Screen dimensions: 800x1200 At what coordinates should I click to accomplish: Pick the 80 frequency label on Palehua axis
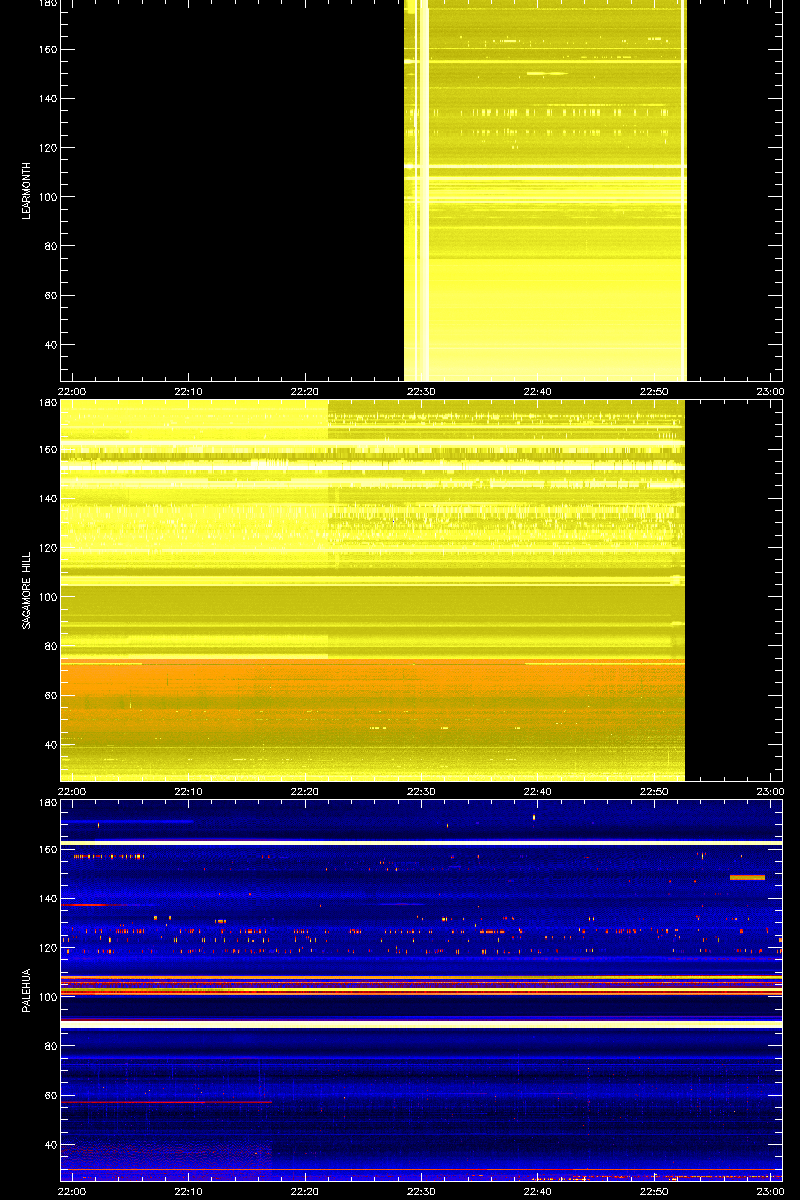click(x=50, y=1046)
